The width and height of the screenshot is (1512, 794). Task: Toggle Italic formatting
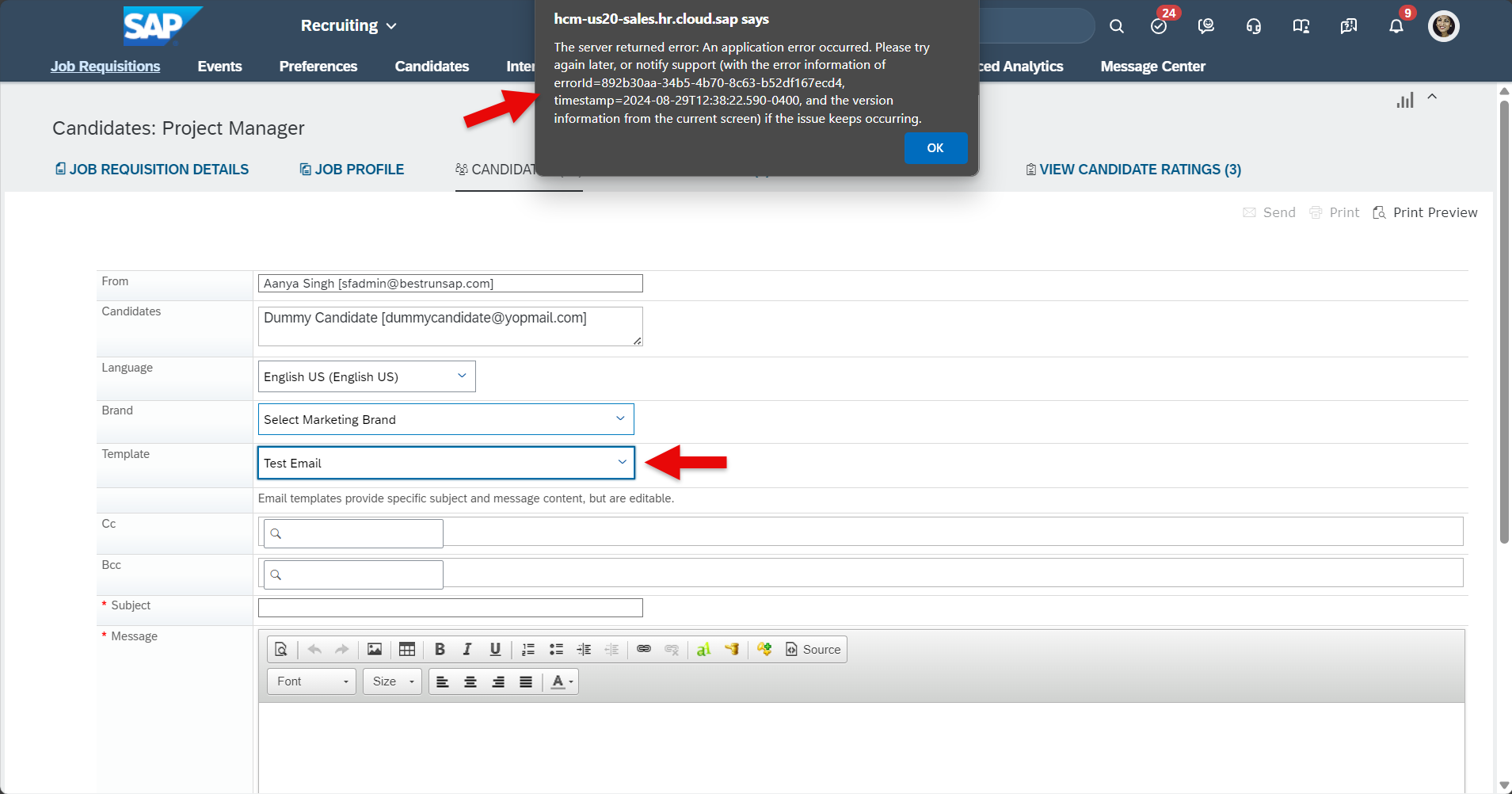pos(467,650)
